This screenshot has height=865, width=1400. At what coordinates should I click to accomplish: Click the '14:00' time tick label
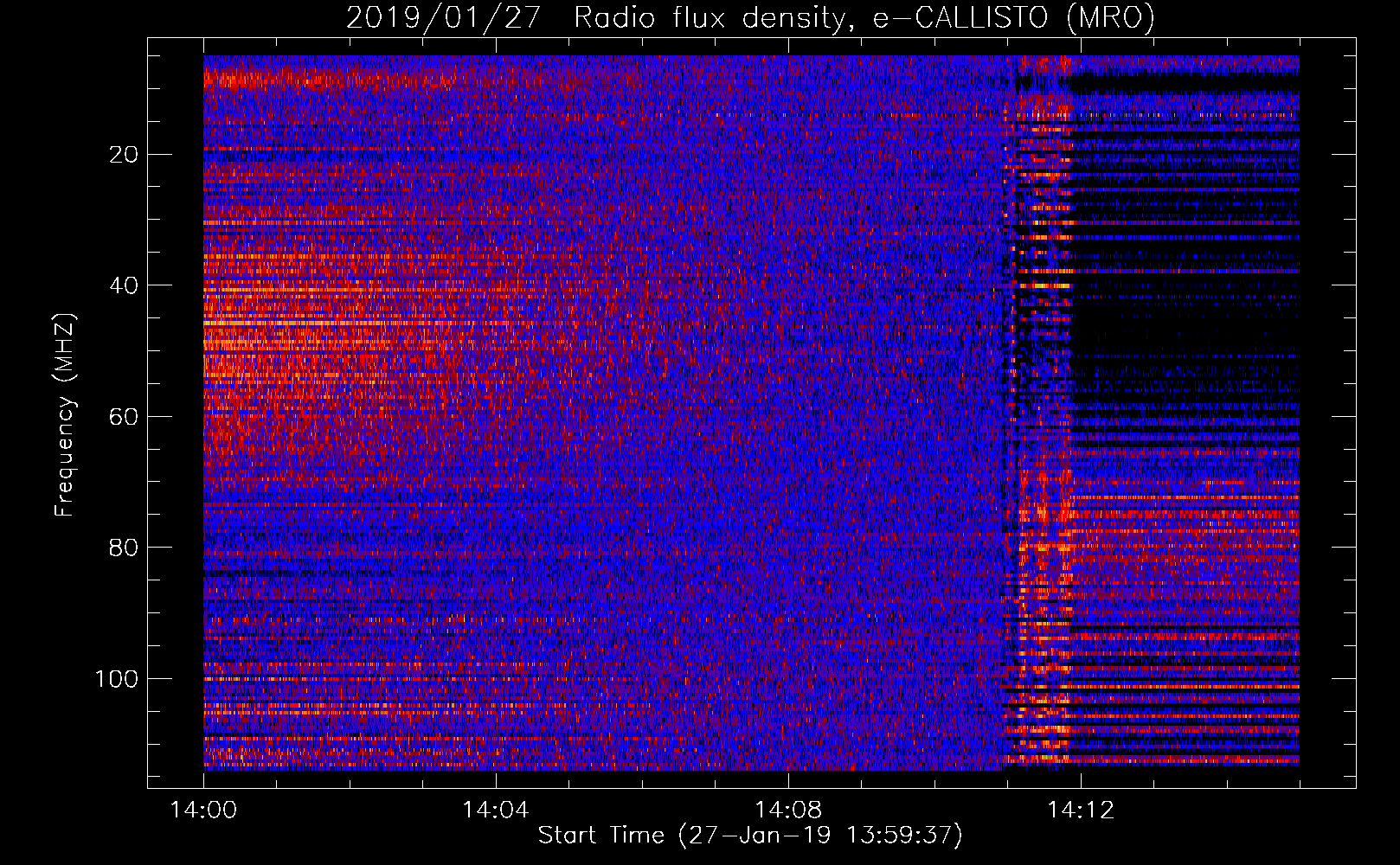(x=204, y=811)
